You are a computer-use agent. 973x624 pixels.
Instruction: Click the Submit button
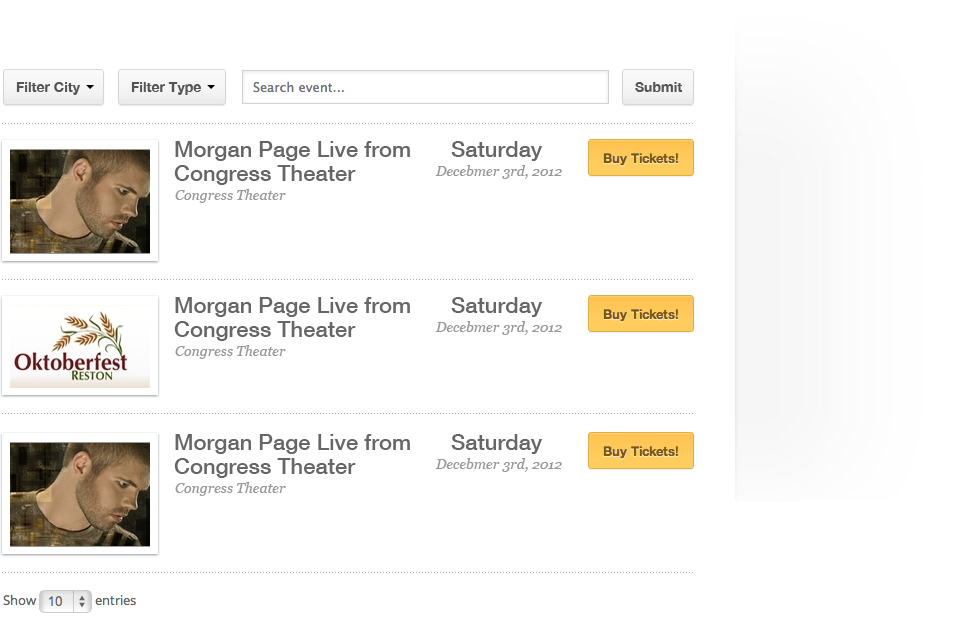658,87
